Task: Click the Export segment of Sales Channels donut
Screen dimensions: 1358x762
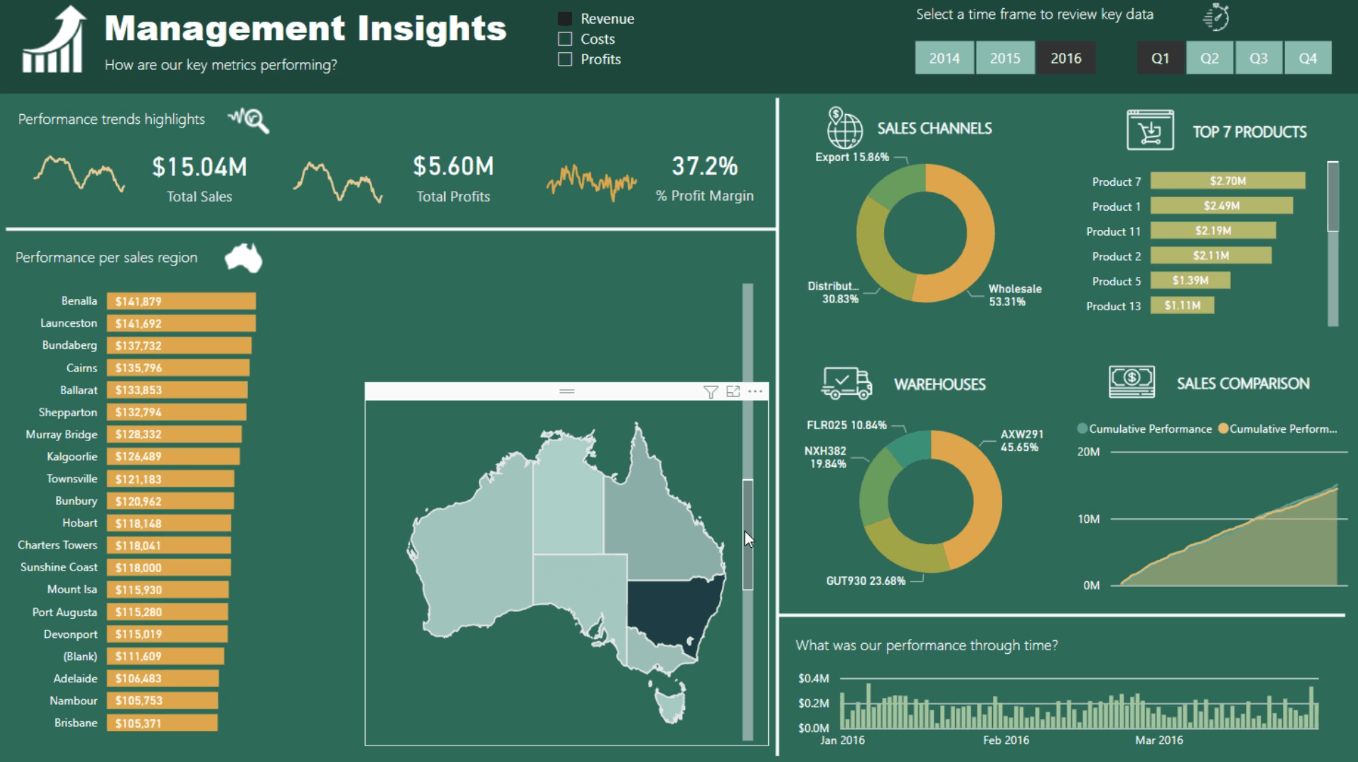Action: pos(897,185)
